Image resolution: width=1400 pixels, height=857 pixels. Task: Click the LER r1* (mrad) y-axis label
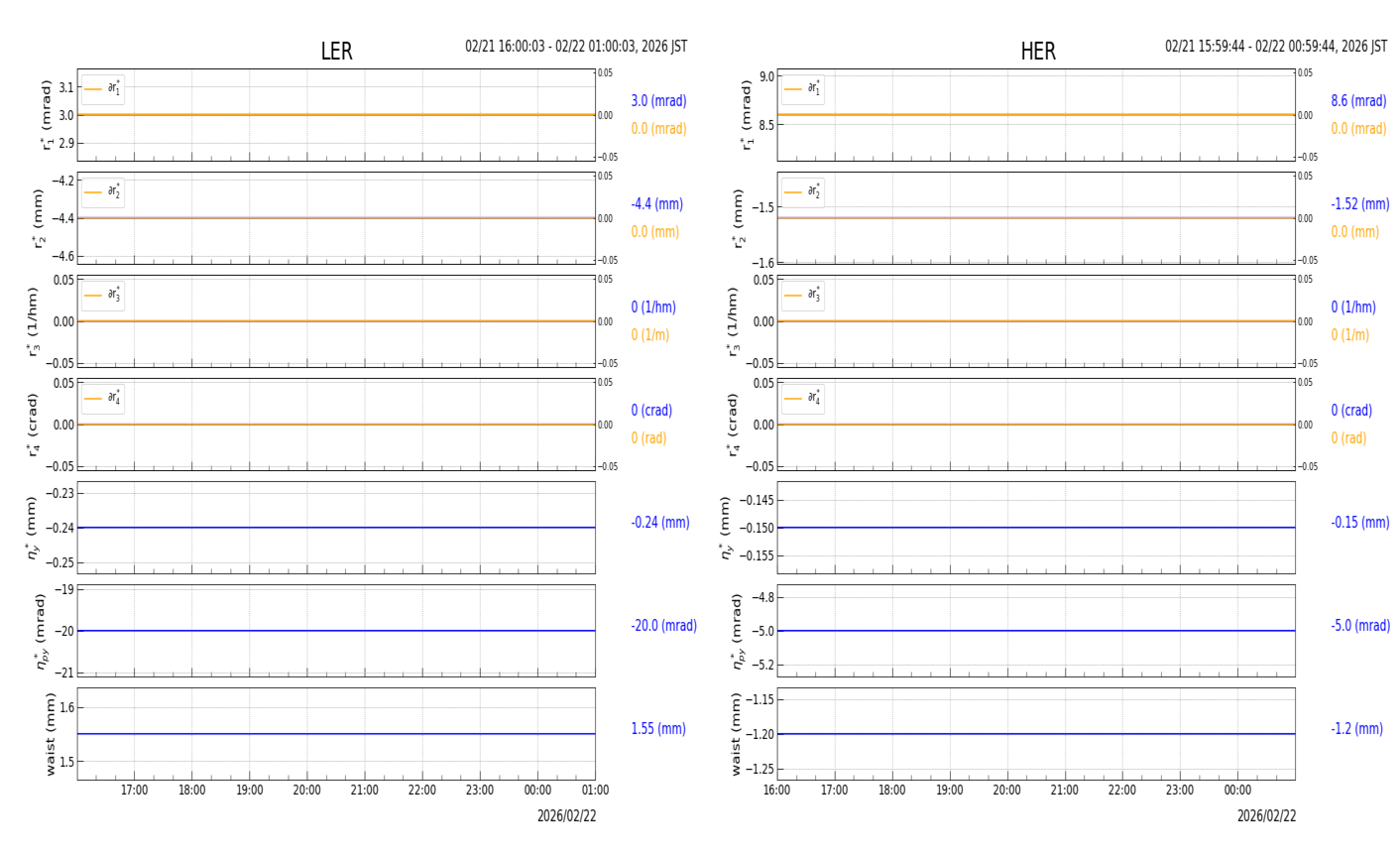pos(46,115)
